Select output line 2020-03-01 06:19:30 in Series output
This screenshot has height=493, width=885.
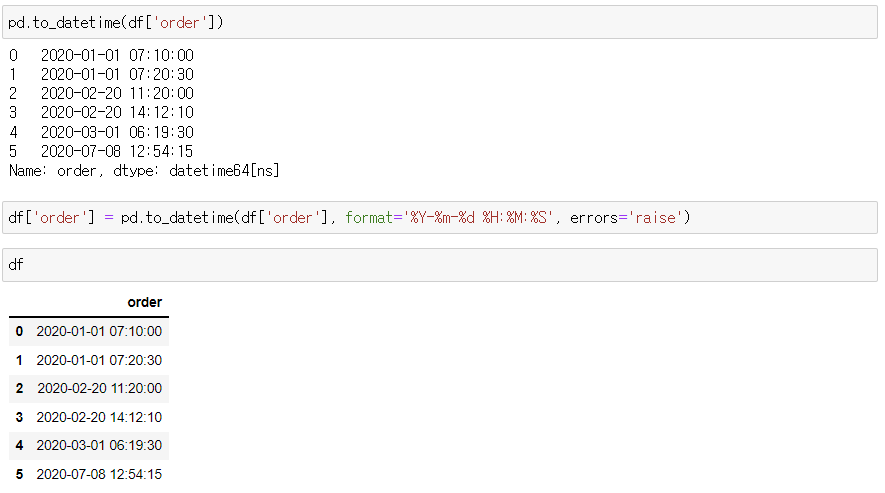117,132
